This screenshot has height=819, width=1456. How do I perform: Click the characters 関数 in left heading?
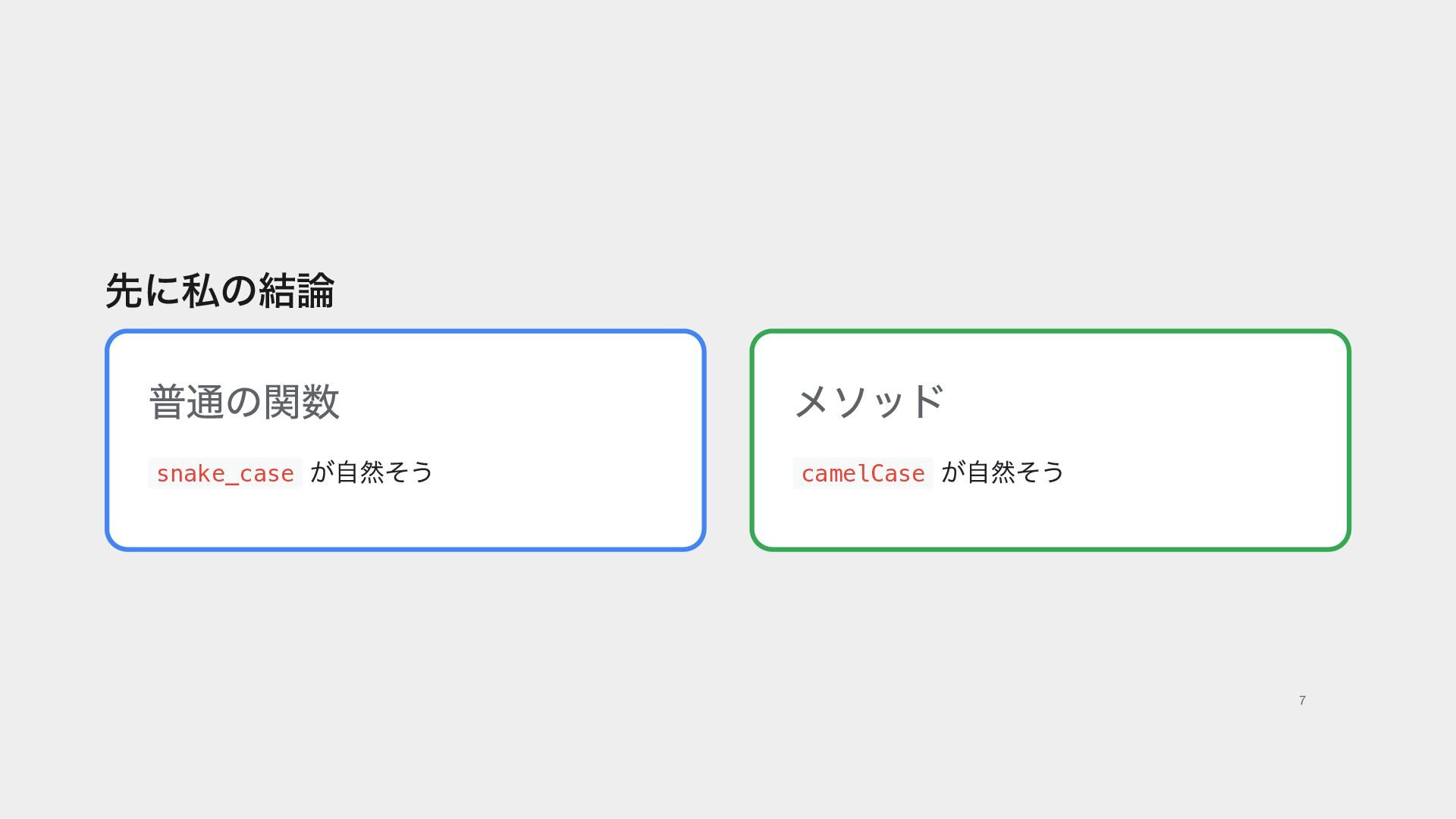pos(302,402)
